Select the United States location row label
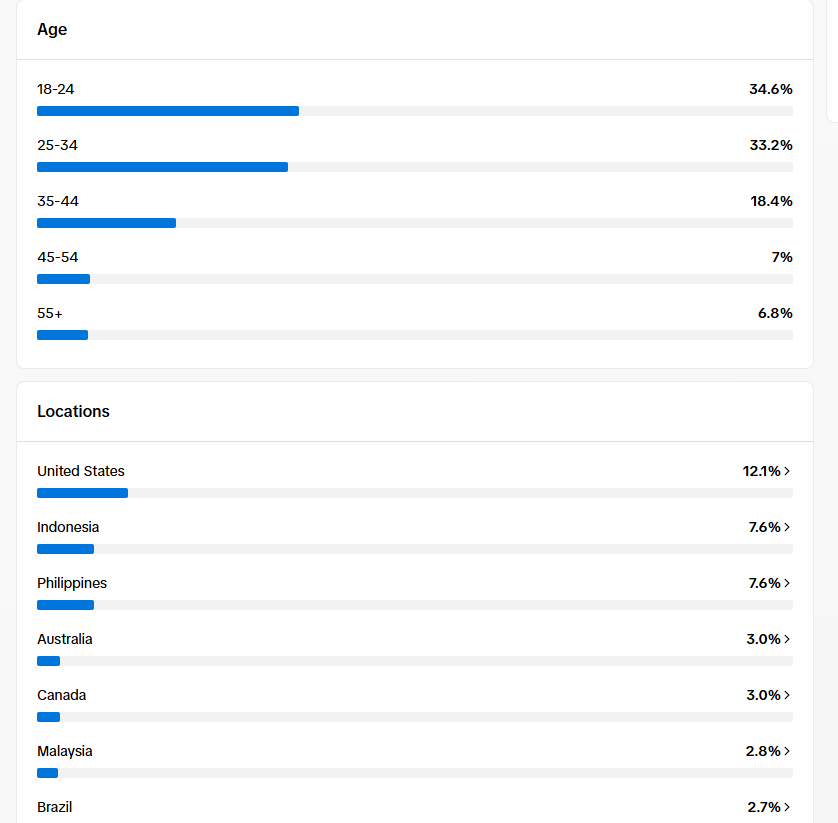The image size is (838, 823). click(x=81, y=471)
